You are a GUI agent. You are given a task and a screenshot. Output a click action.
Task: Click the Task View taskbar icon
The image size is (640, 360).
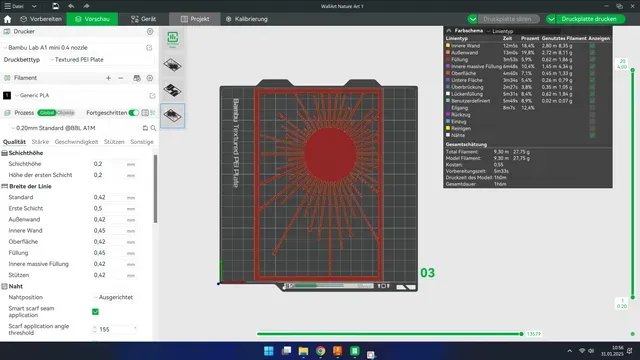pos(286,351)
